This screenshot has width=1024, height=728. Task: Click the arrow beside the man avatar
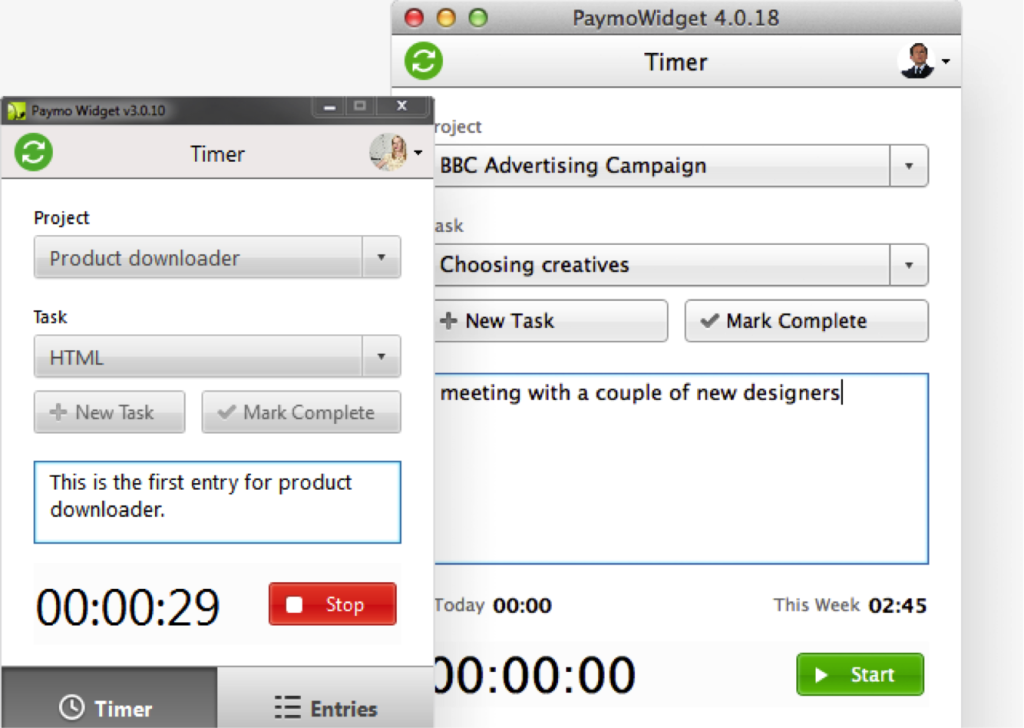coord(946,61)
